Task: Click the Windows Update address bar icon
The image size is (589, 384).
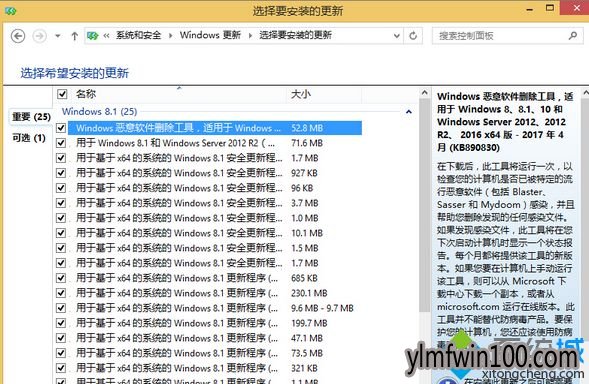Action: 92,36
